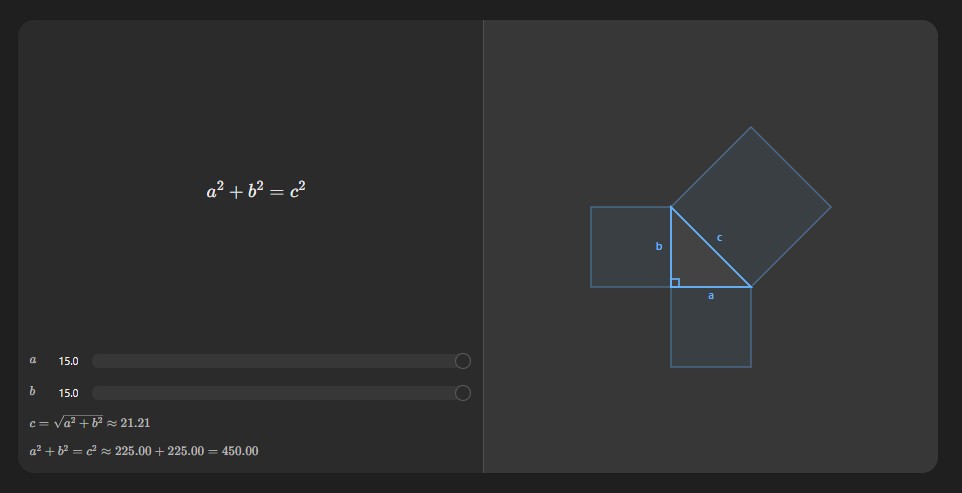Click the middle of slider b track

275,393
